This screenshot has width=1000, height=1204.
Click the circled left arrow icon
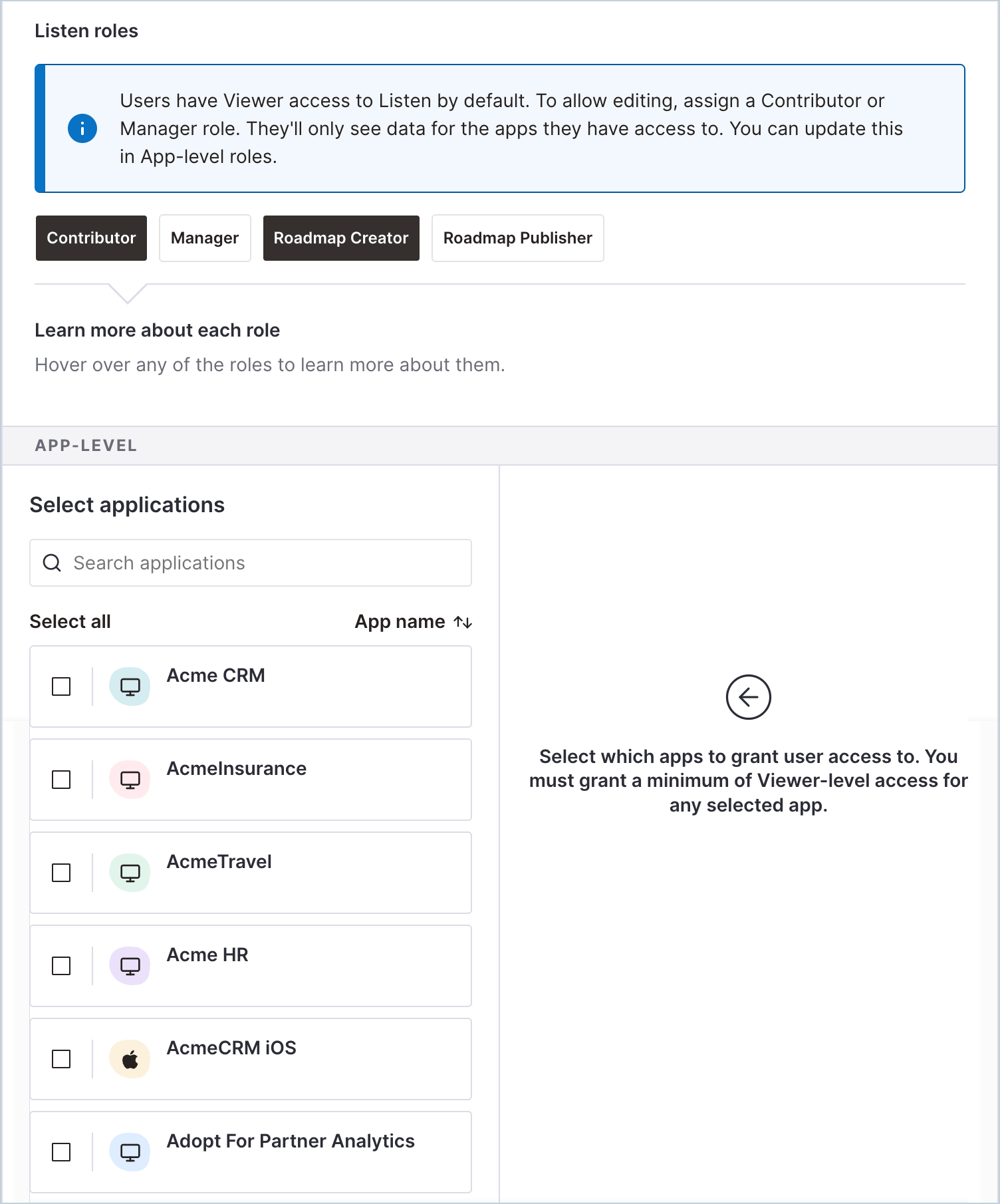coord(749,697)
